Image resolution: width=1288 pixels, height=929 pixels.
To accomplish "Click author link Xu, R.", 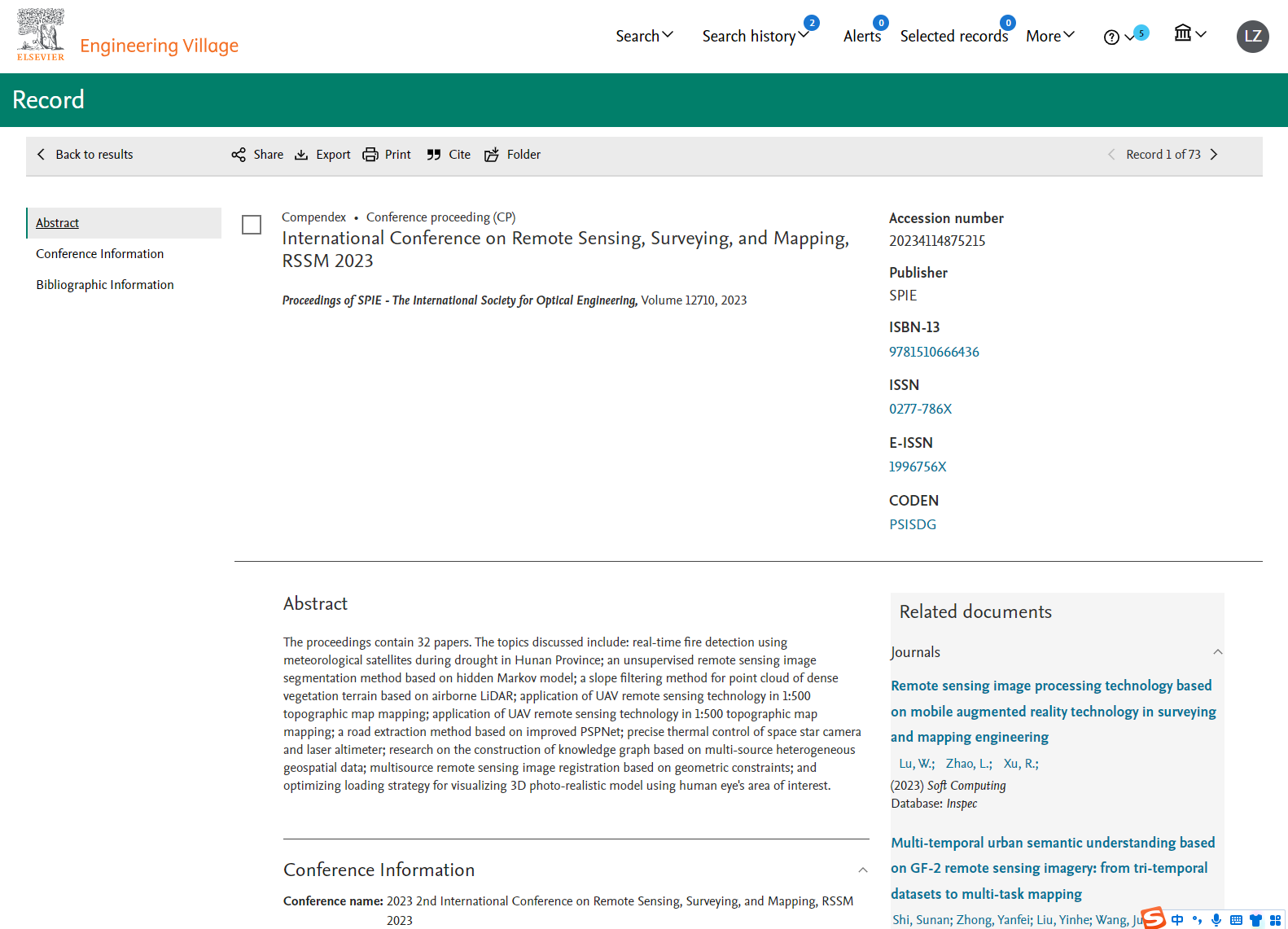I will [1021, 764].
